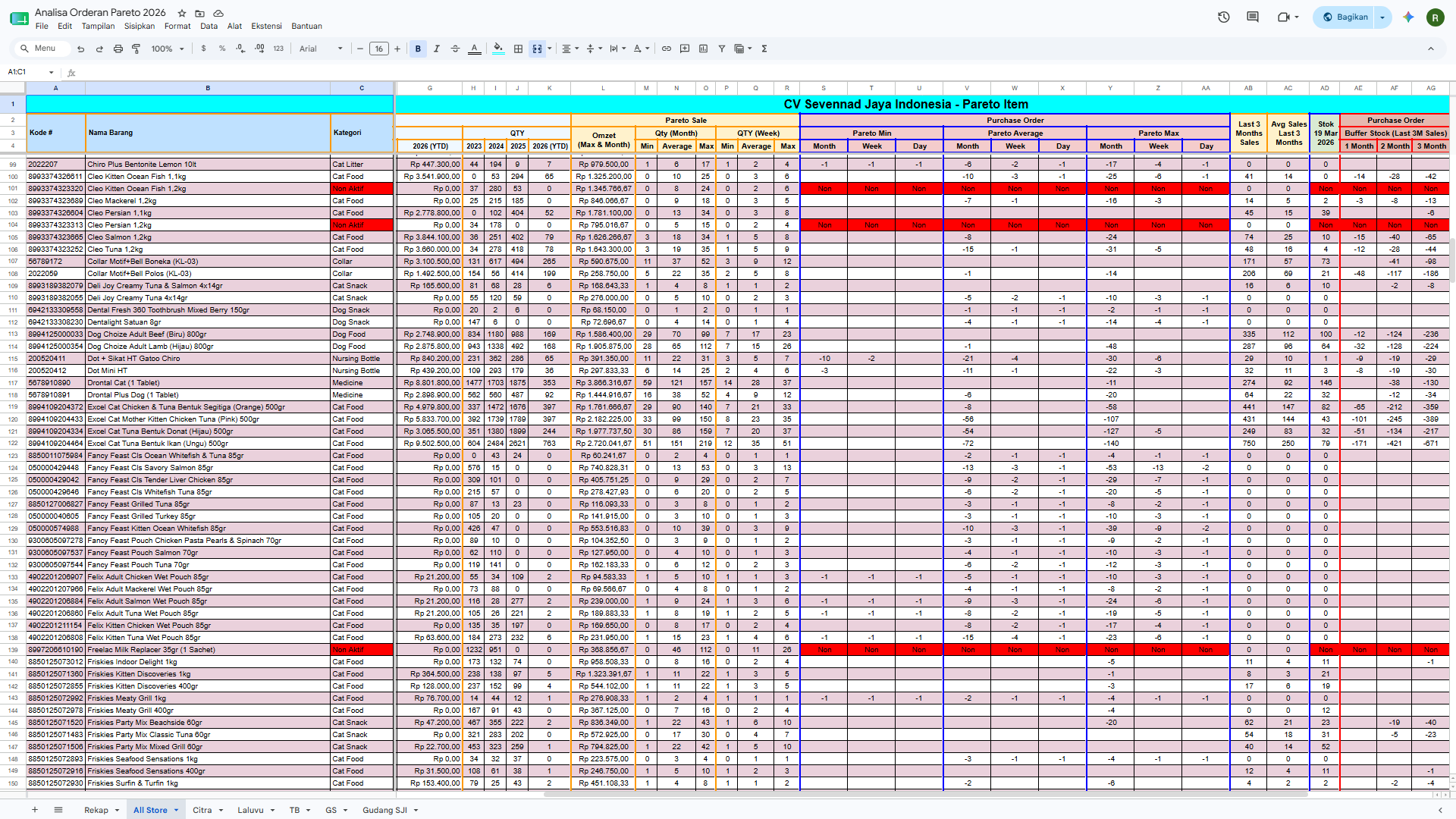
Task: Check the cloud save status icon
Action: tap(218, 13)
